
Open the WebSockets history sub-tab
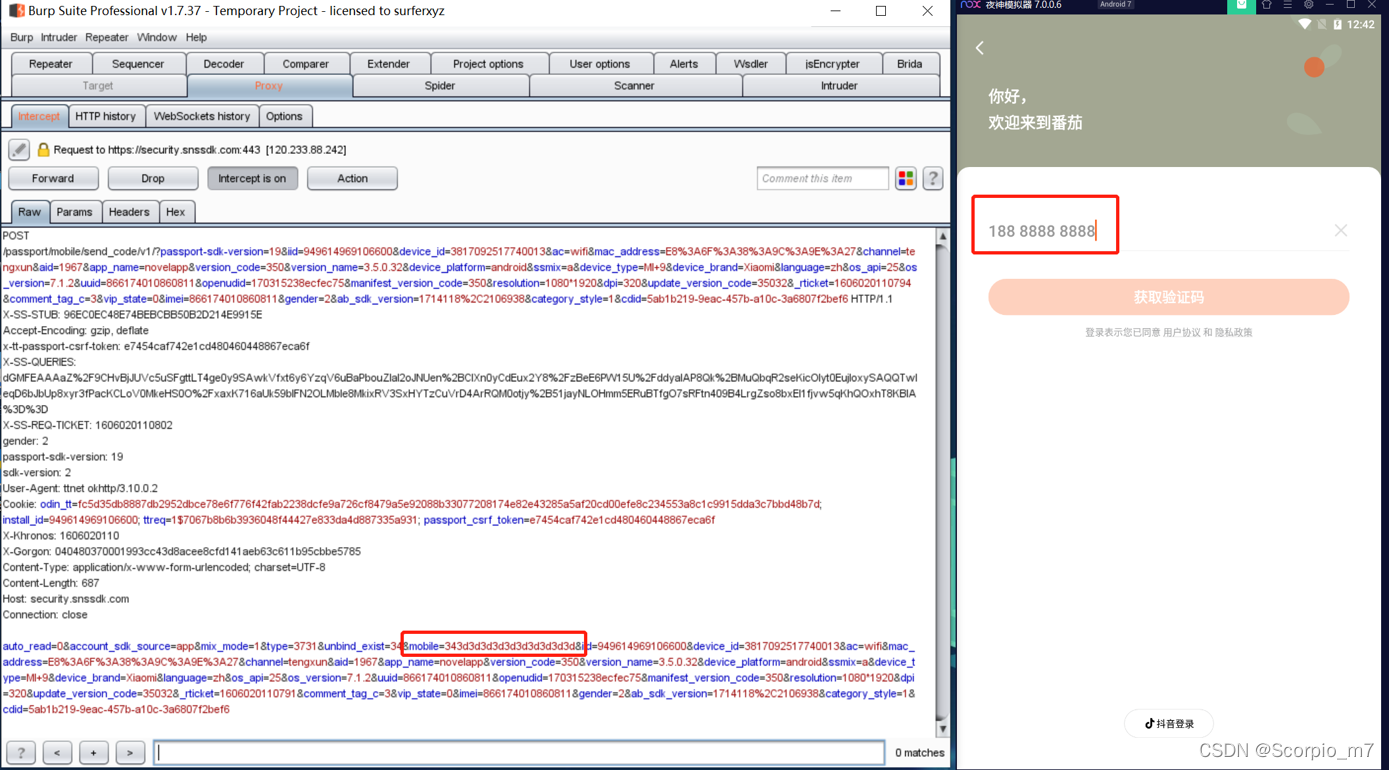[202, 116]
